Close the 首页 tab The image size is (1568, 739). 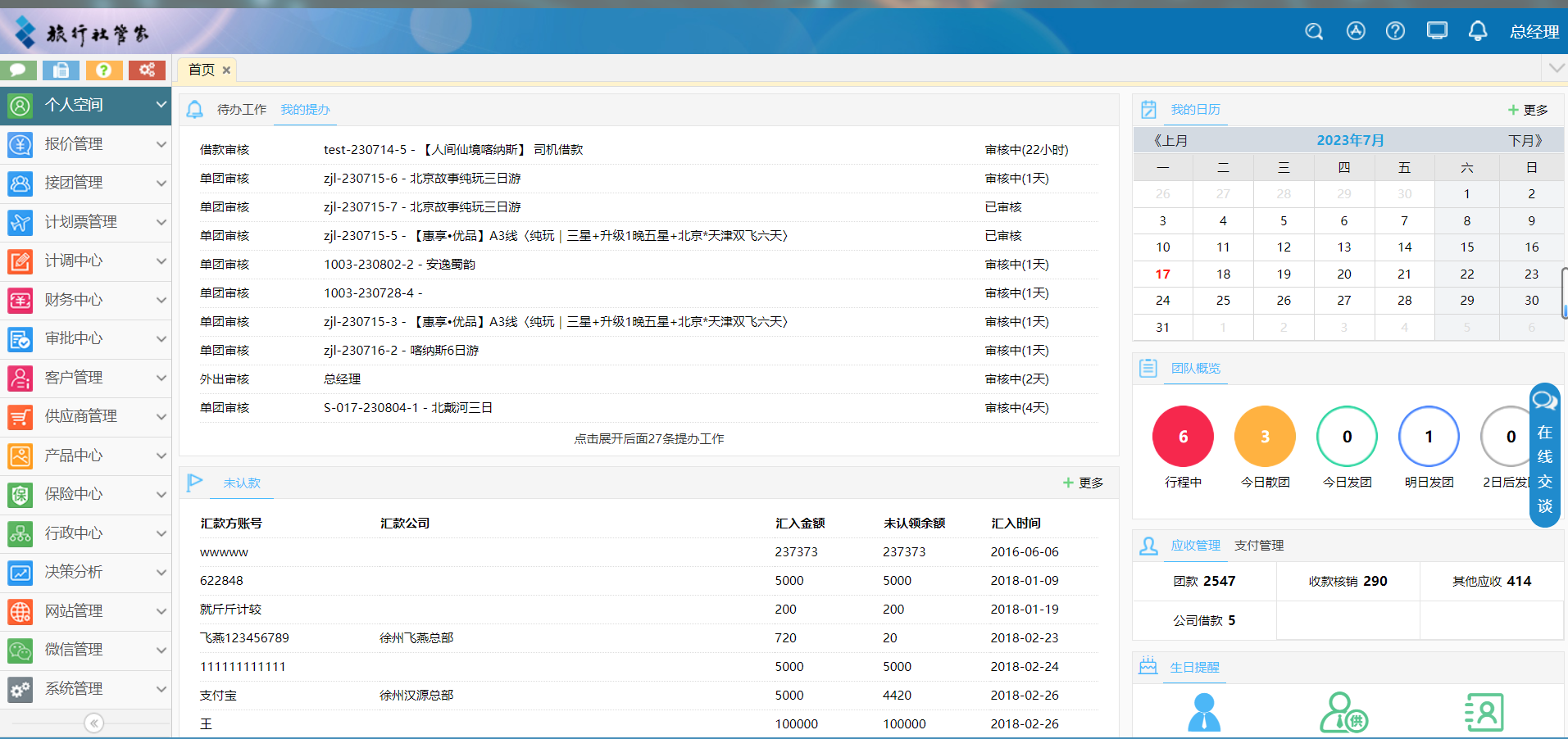pos(226,70)
